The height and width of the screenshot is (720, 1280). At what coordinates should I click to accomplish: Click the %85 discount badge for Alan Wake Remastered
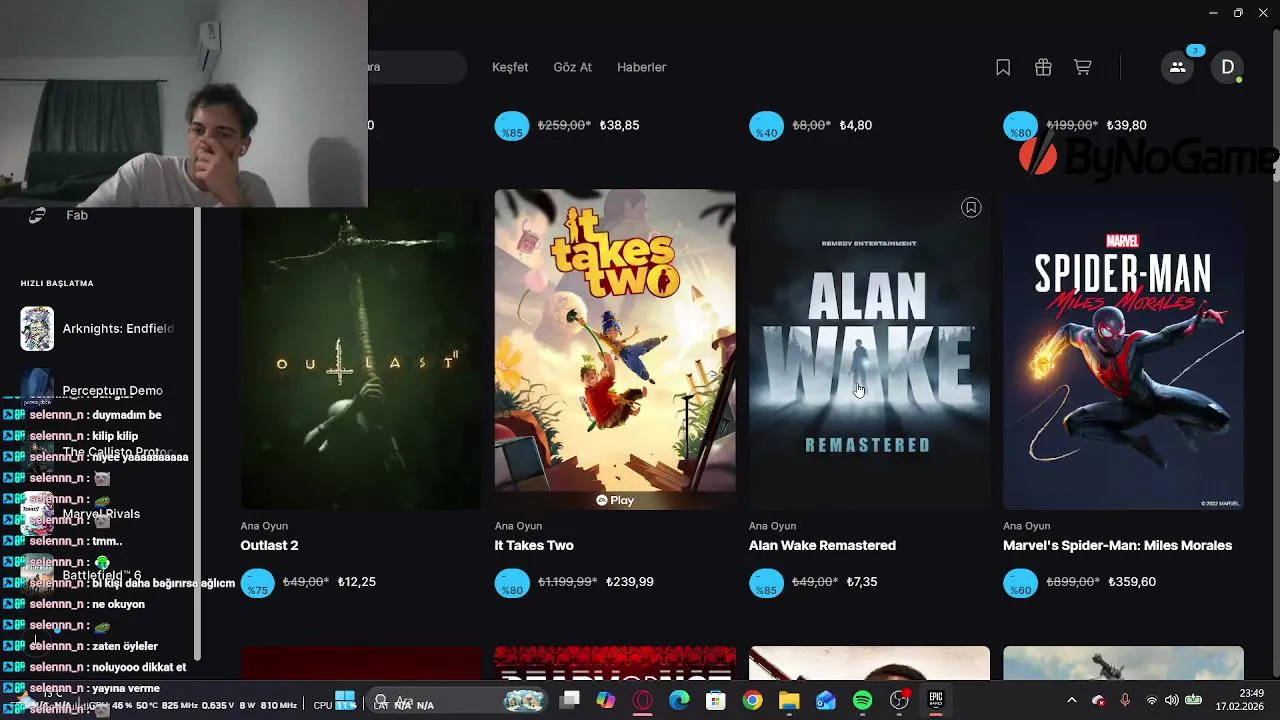pos(766,583)
